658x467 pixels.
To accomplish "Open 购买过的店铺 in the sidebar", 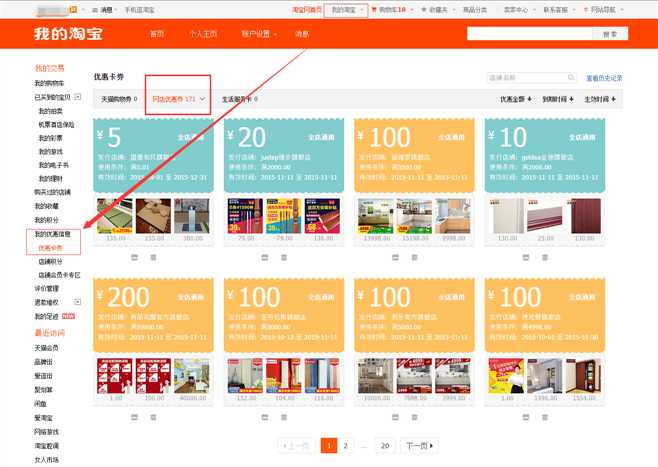I will 52,192.
